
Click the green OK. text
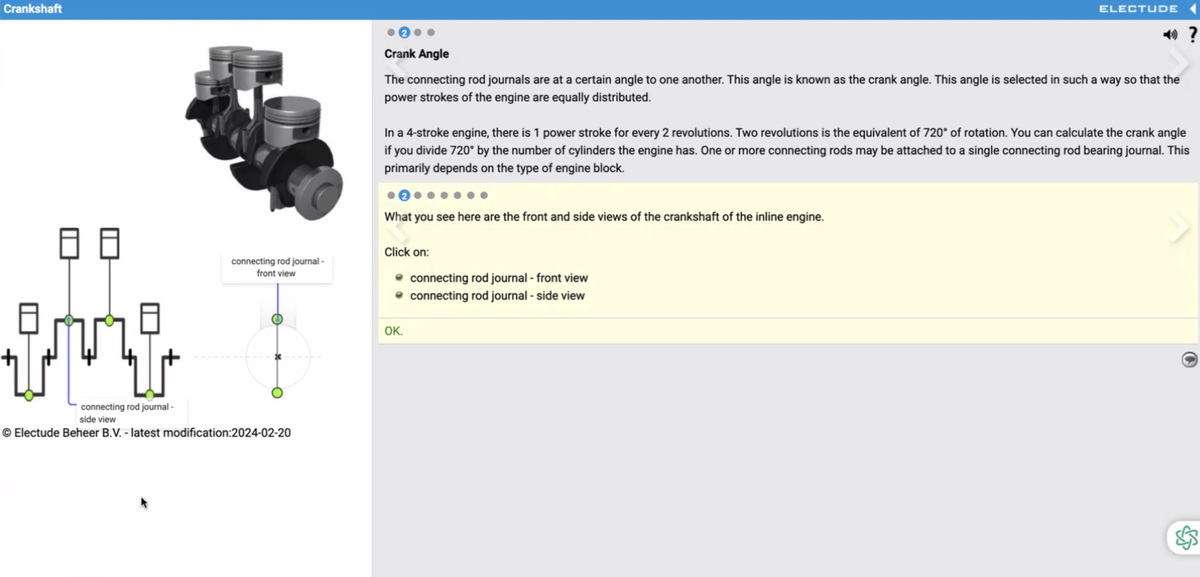coord(394,331)
